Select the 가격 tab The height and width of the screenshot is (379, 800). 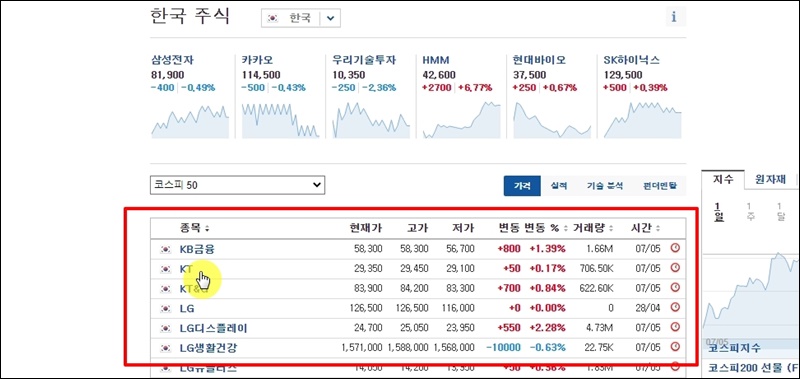point(522,186)
